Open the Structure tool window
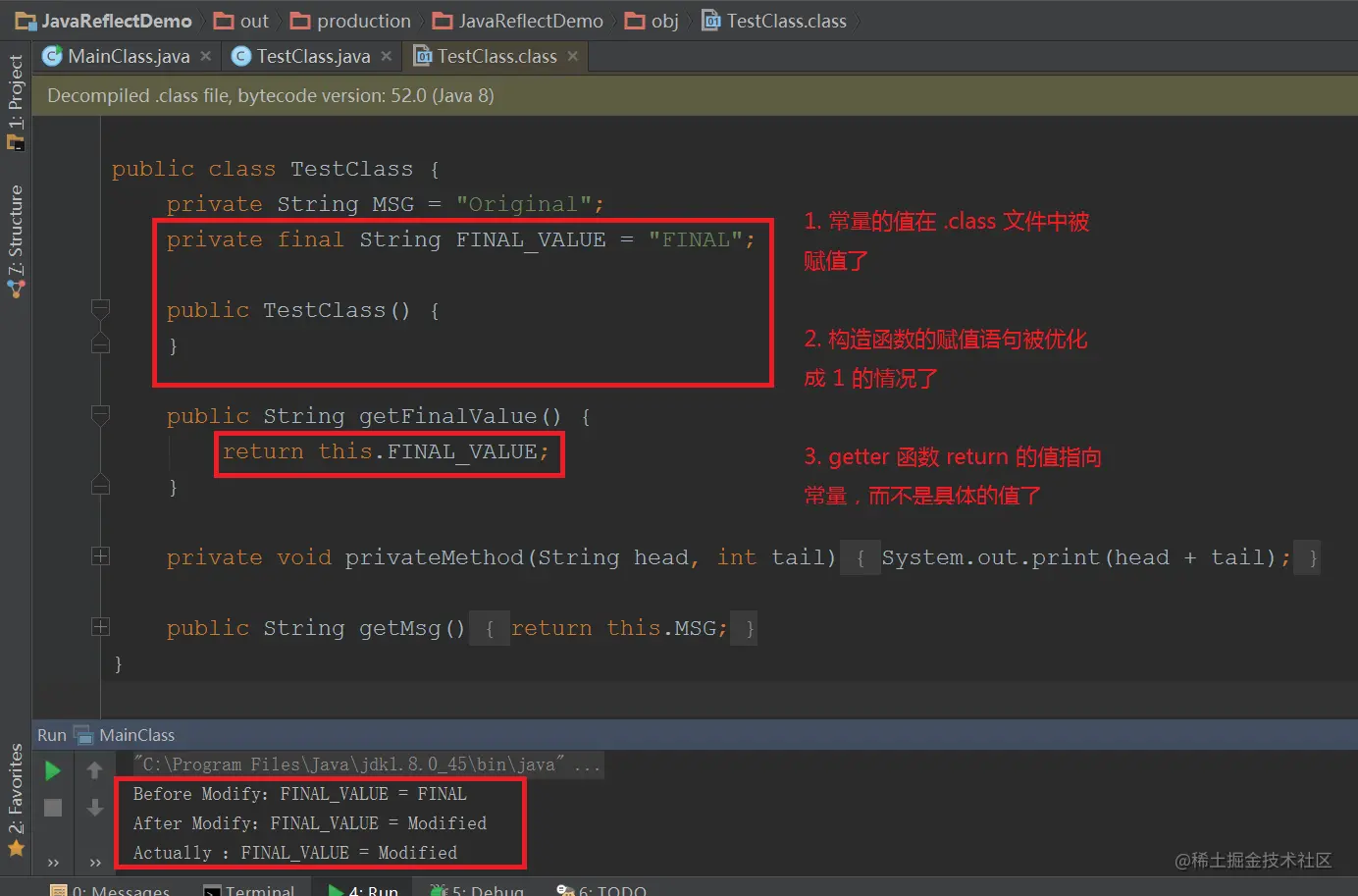Viewport: 1358px width, 896px height. tap(15, 240)
